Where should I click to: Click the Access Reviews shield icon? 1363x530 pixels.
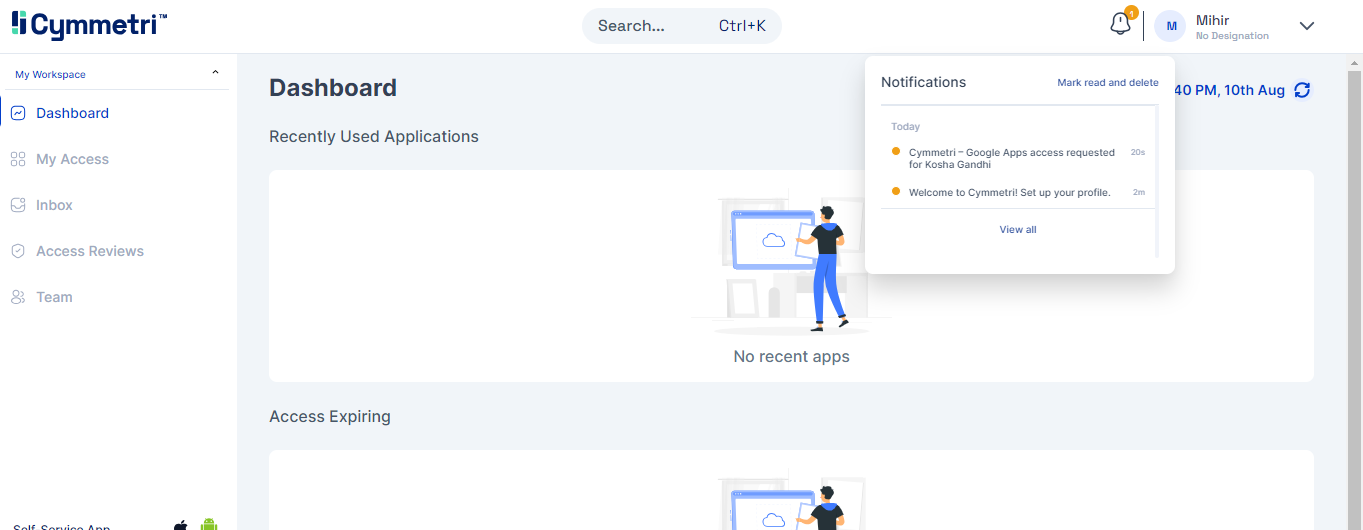point(18,251)
